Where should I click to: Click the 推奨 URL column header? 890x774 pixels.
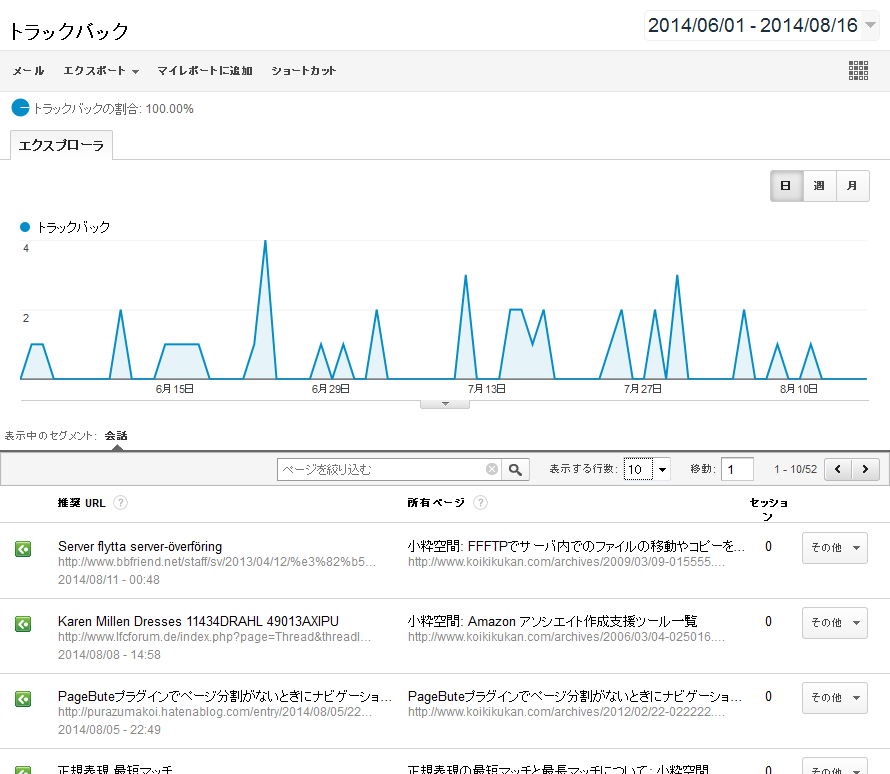[x=82, y=503]
